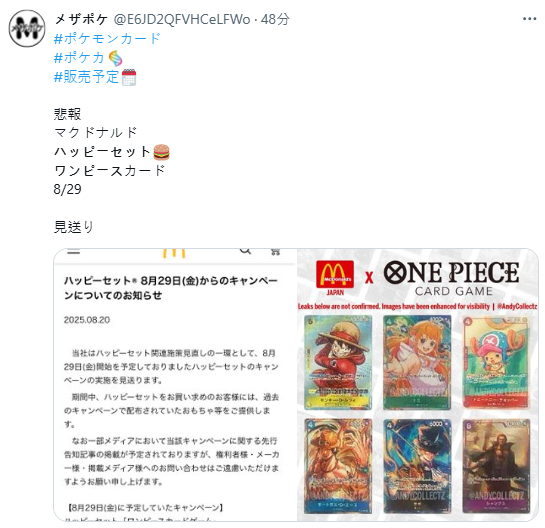545x528 pixels.
Task: Open the メザポケ display name
Action: 81,19
